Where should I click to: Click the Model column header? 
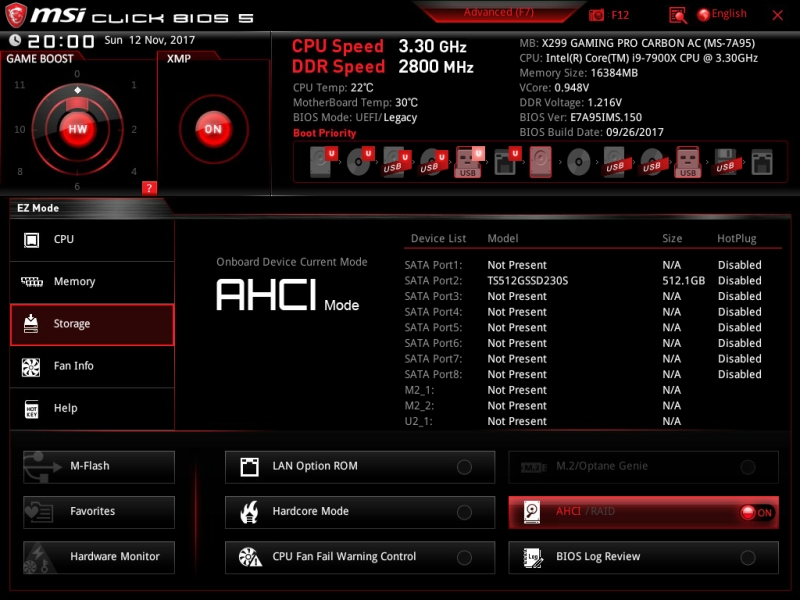(x=503, y=239)
